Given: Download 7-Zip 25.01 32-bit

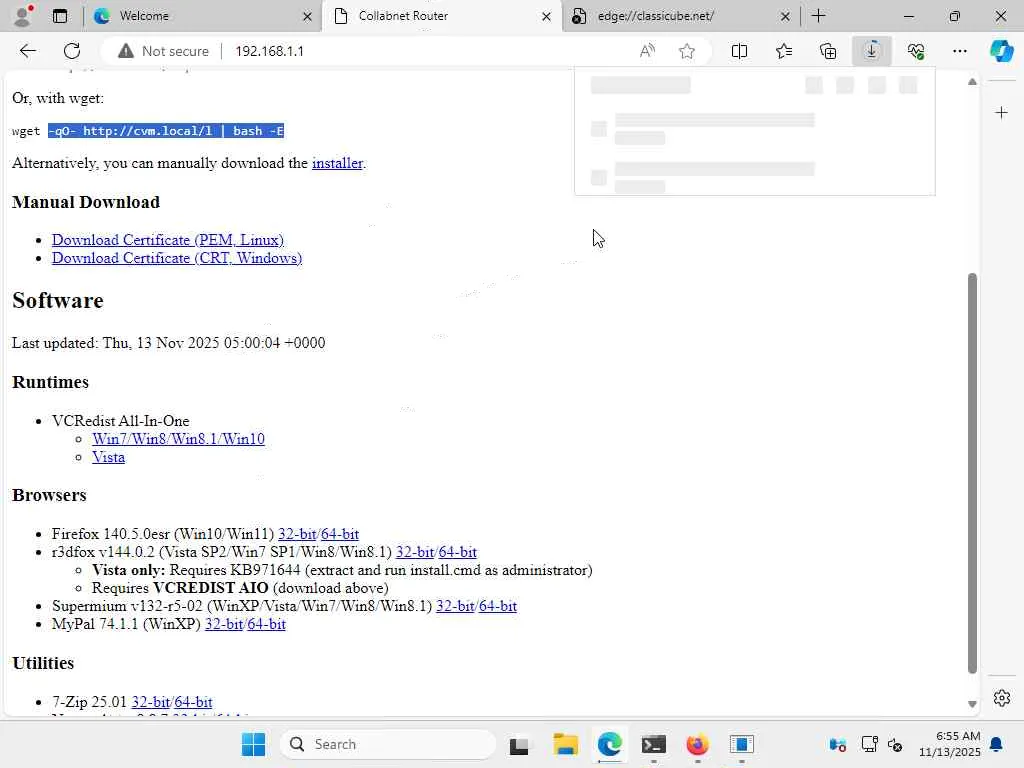Looking at the screenshot, I should 151,701.
